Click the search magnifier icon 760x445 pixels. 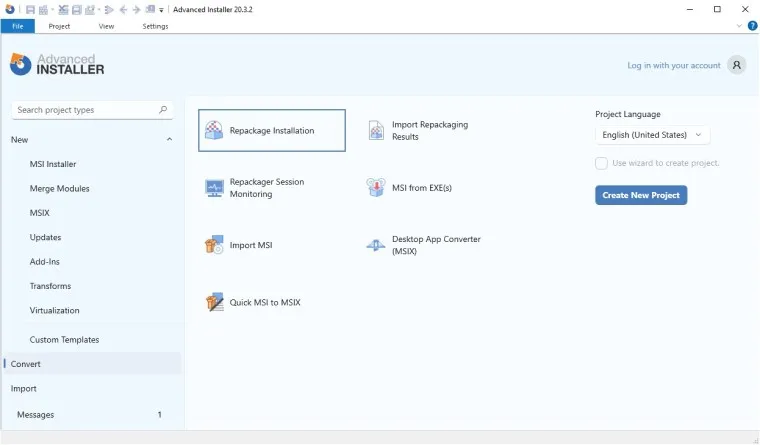point(163,110)
